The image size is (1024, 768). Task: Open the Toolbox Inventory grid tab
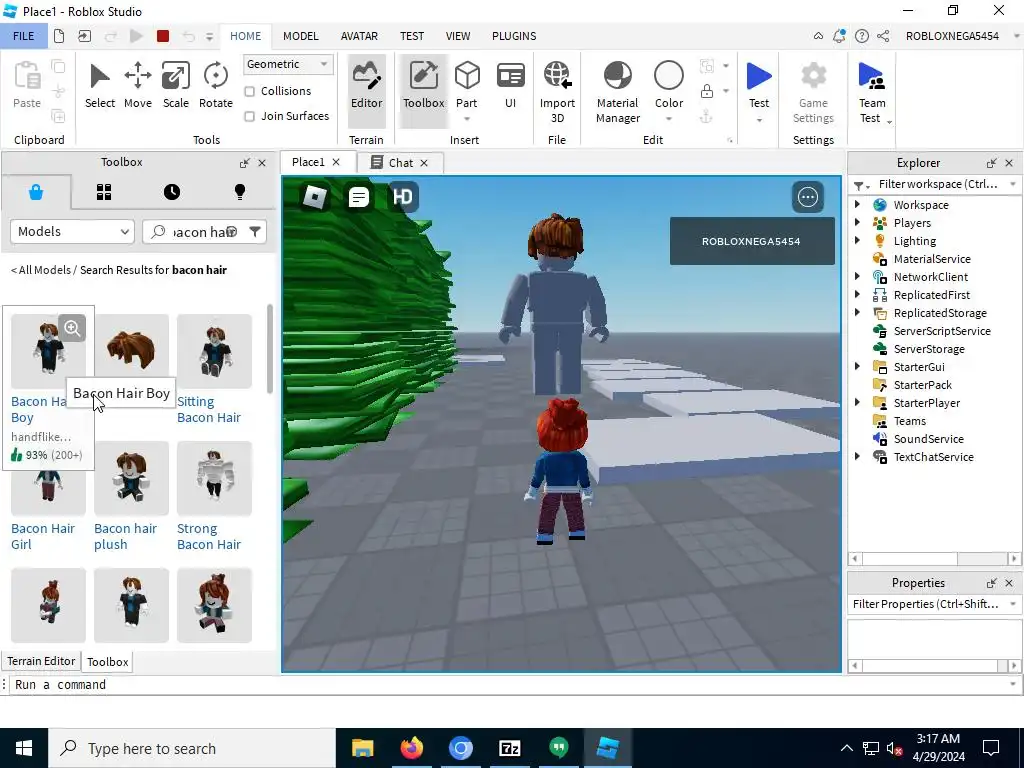tap(104, 192)
